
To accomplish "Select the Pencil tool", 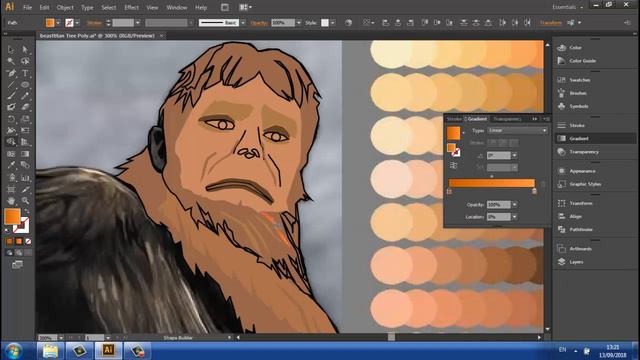I will pos(25,96).
